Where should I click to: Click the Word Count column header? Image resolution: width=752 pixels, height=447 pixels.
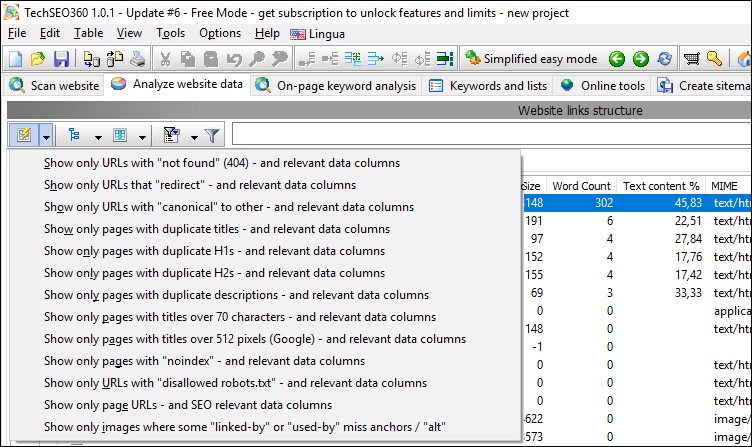coord(581,186)
